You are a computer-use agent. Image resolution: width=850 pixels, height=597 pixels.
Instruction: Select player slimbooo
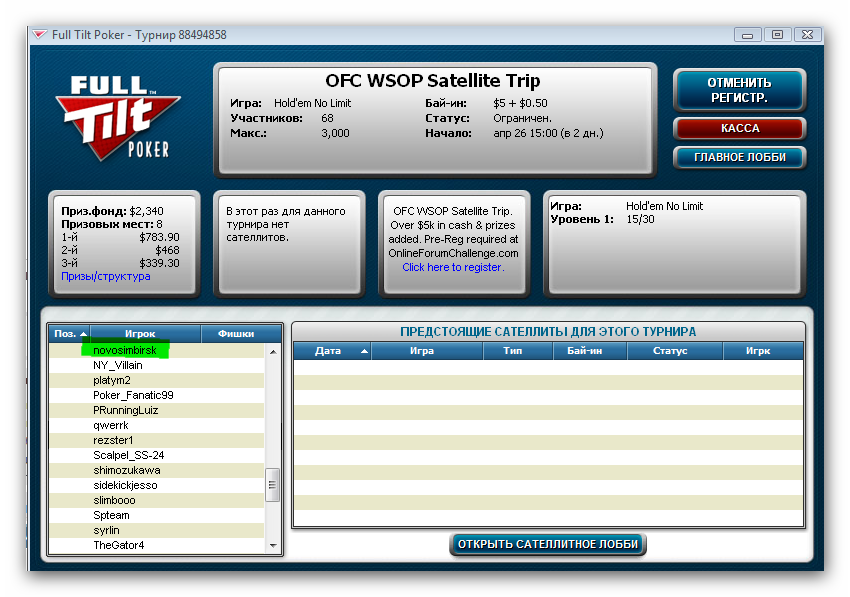157,500
